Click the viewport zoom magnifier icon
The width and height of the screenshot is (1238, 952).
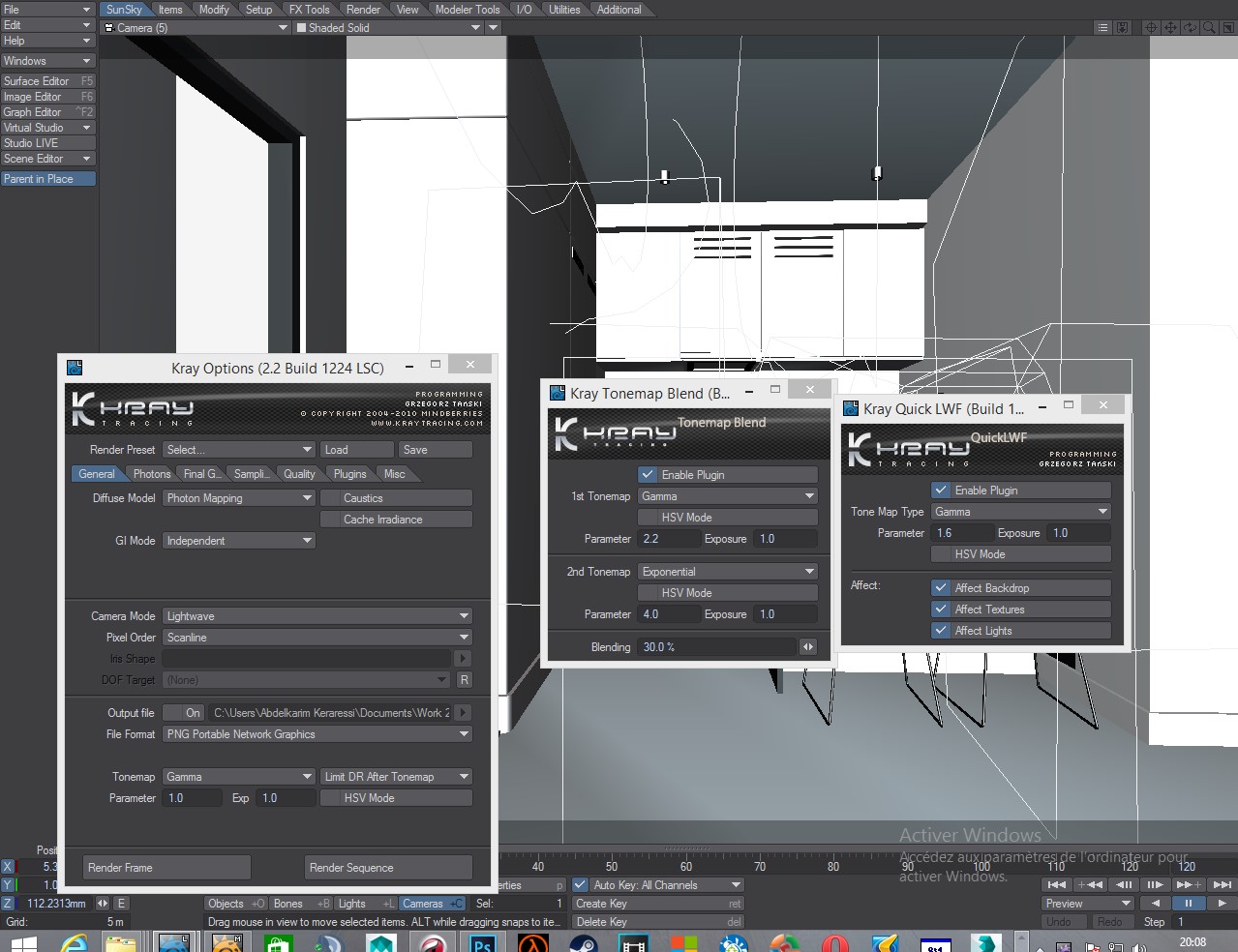click(1209, 28)
